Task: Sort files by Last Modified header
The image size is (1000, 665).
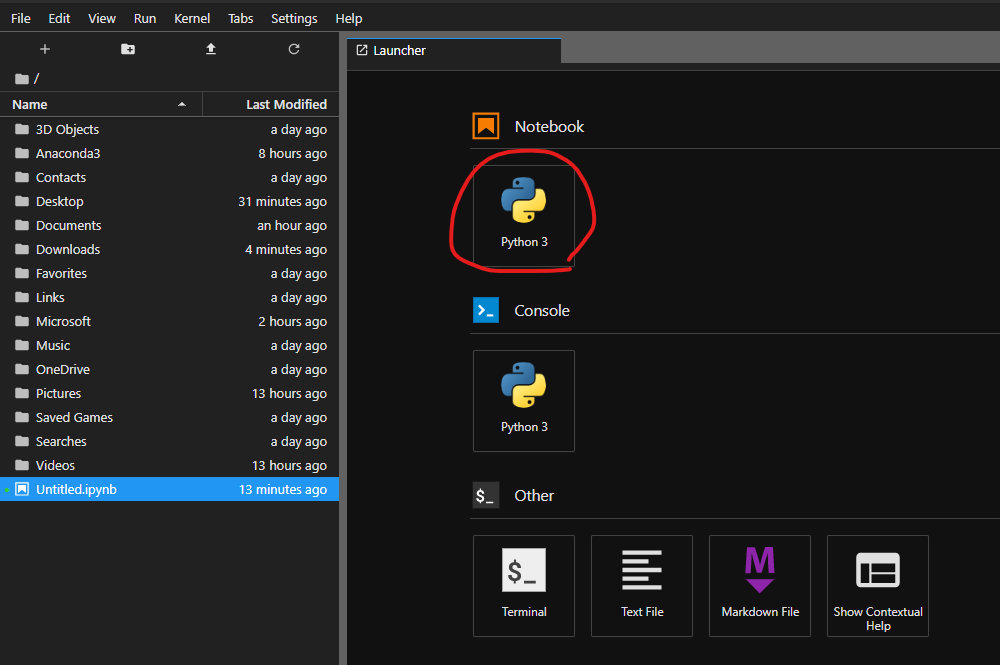Action: [x=270, y=105]
